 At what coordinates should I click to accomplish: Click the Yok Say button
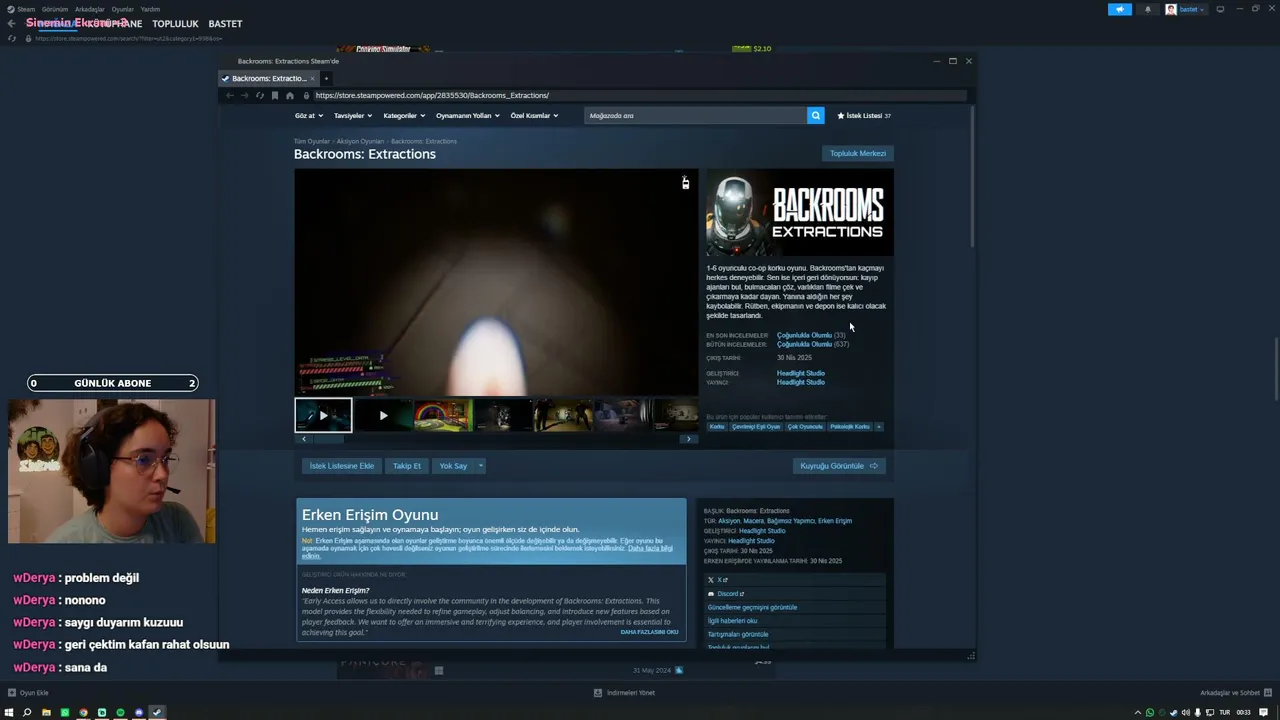click(x=453, y=466)
